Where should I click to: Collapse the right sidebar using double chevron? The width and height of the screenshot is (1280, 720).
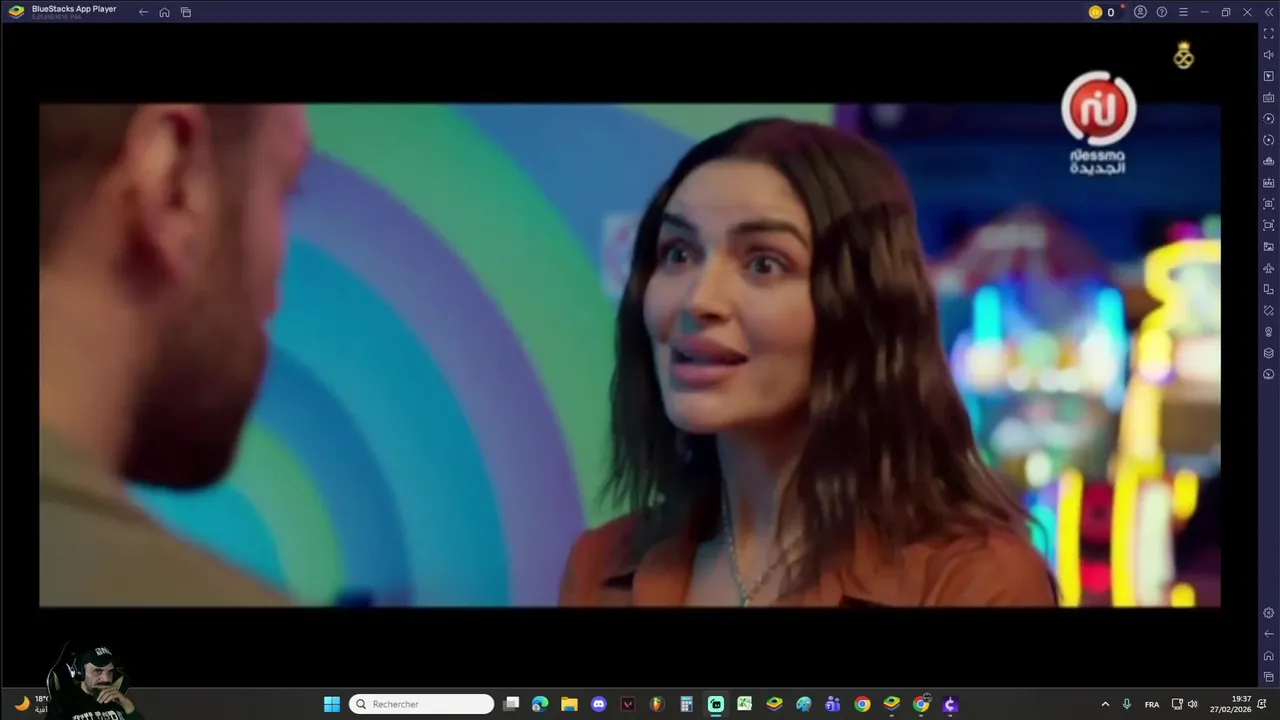click(1268, 12)
